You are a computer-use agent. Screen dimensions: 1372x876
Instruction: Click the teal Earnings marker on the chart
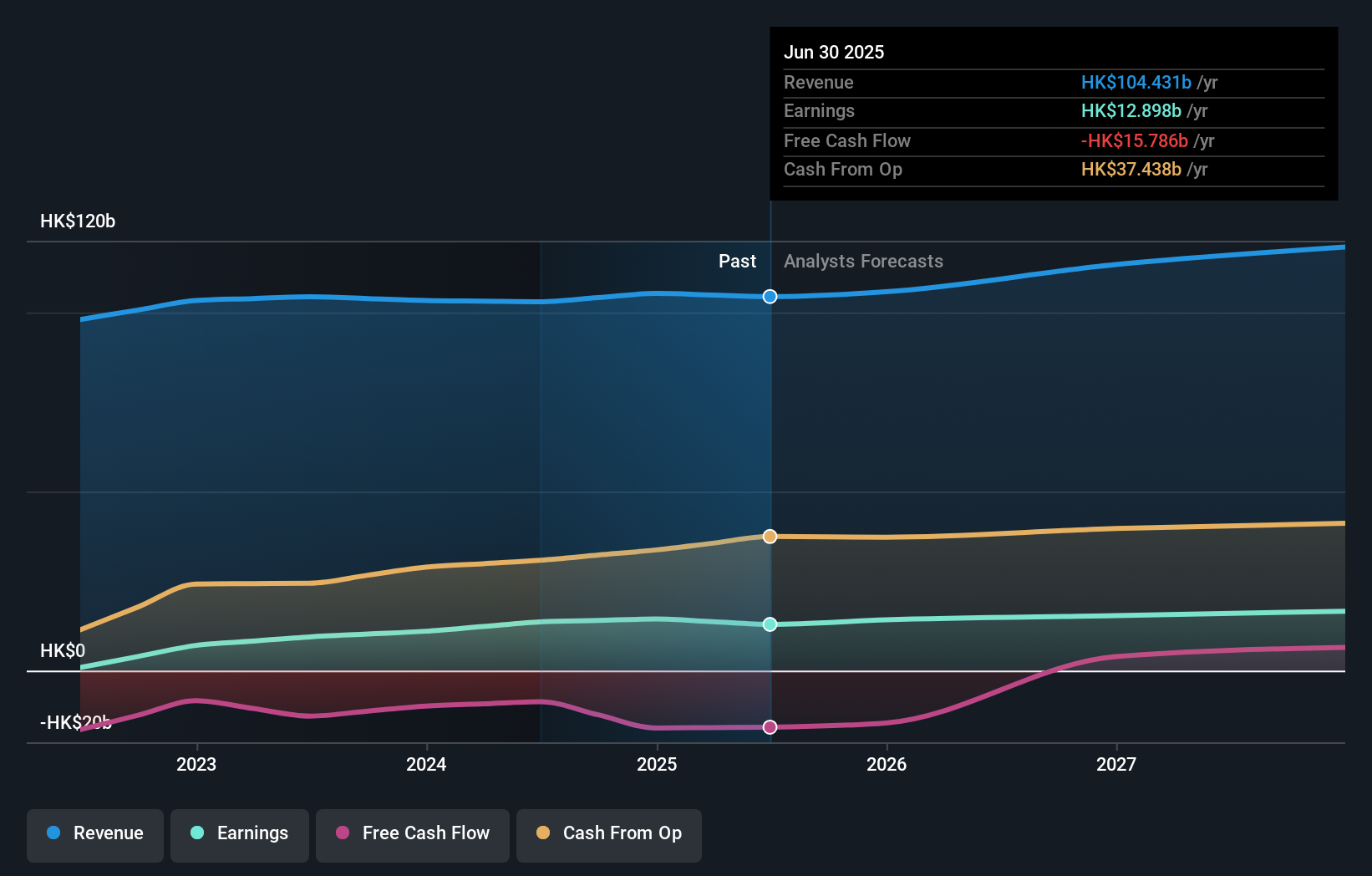(x=770, y=624)
